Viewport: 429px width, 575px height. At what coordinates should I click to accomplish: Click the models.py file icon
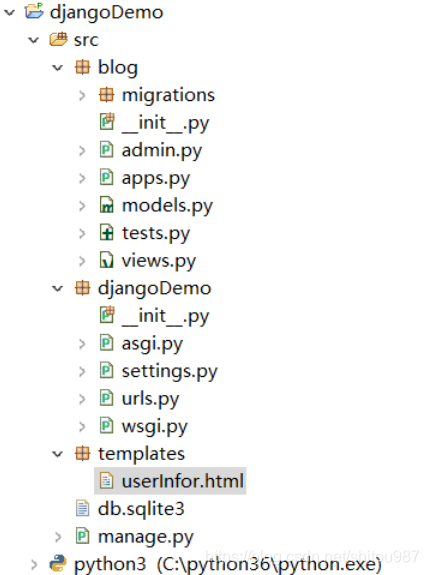[106, 205]
